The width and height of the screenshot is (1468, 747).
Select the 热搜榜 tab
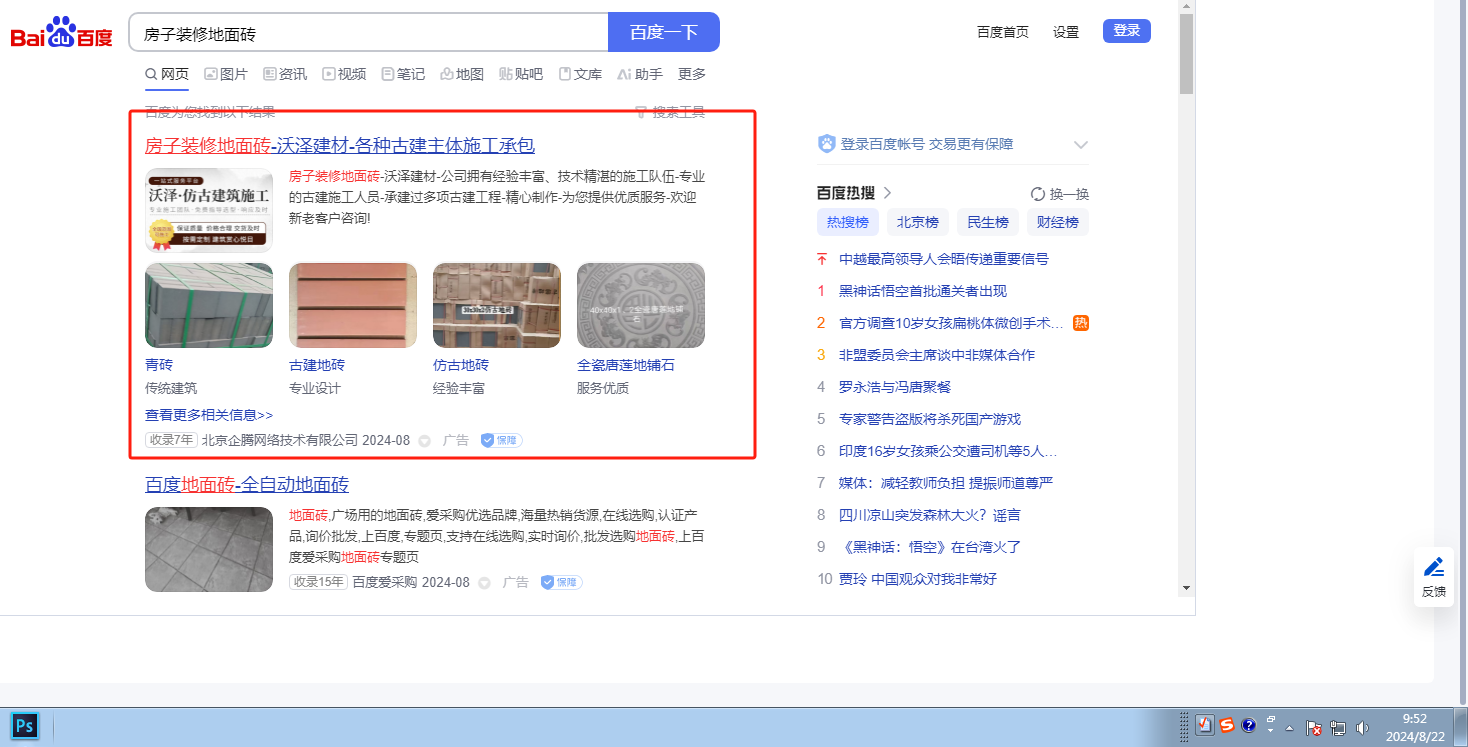[848, 222]
